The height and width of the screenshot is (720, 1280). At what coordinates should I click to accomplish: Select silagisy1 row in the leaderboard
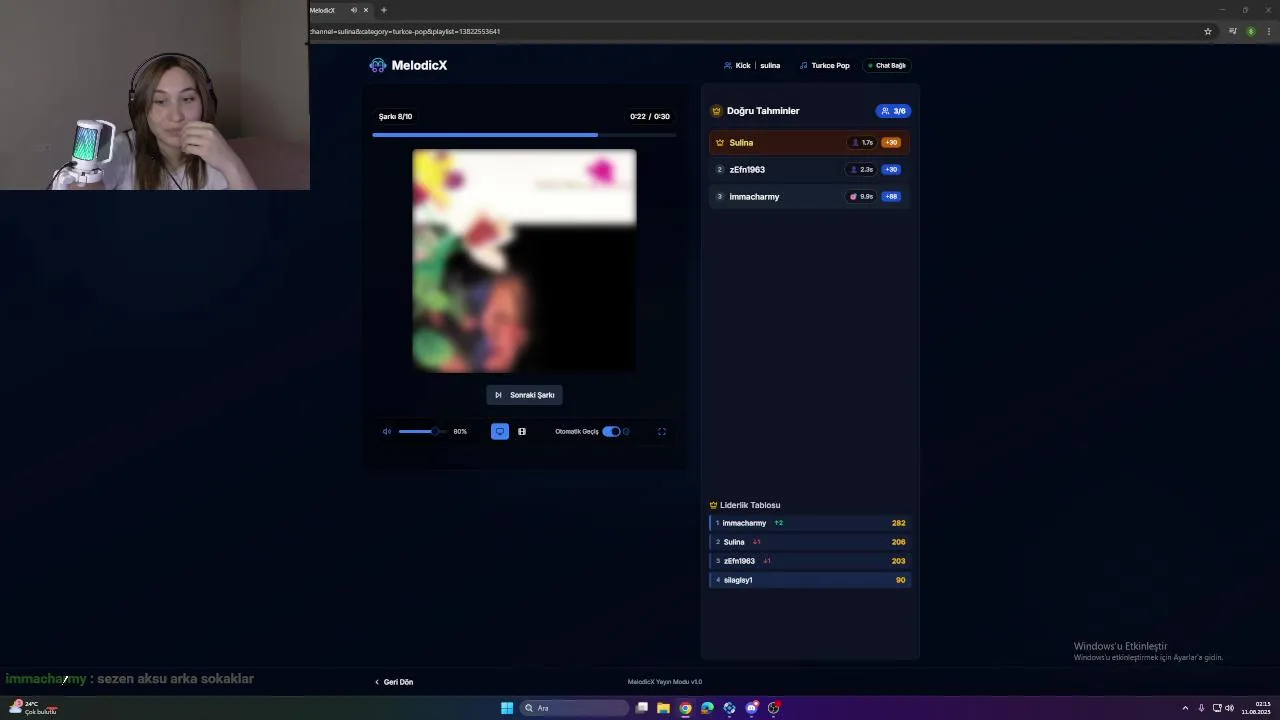click(810, 580)
